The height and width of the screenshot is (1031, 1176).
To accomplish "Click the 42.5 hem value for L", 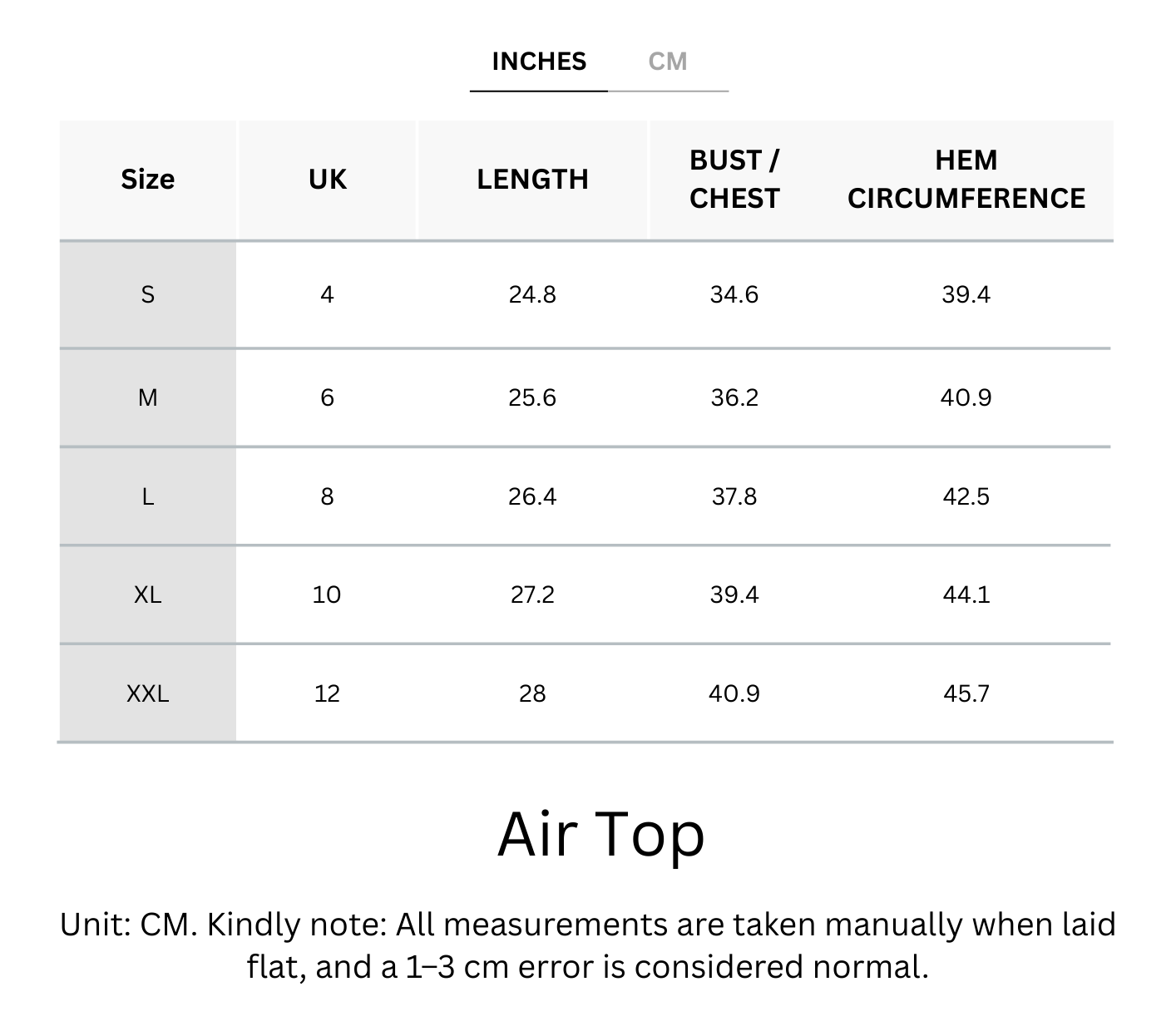I will (966, 497).
